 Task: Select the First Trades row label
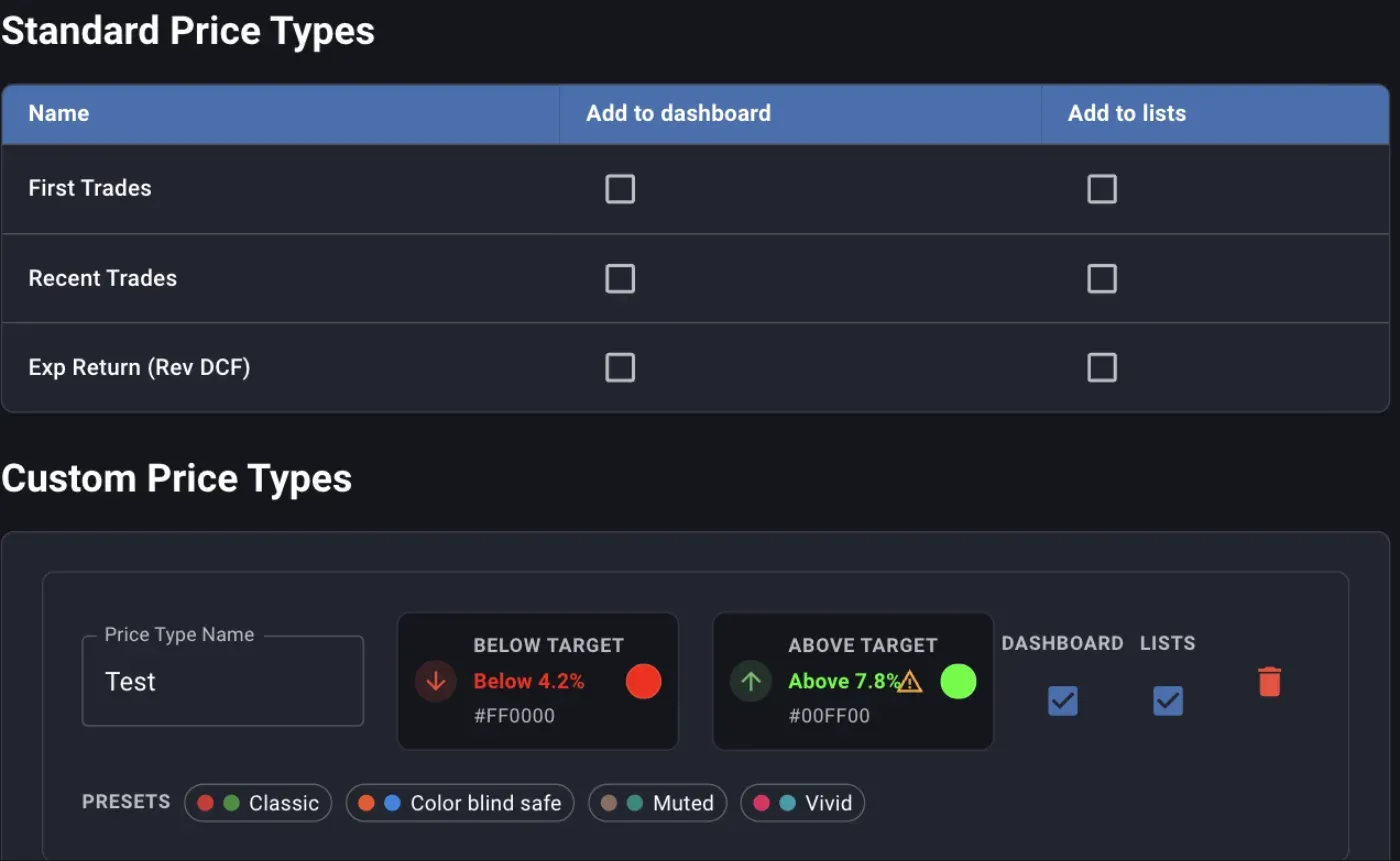click(x=90, y=188)
